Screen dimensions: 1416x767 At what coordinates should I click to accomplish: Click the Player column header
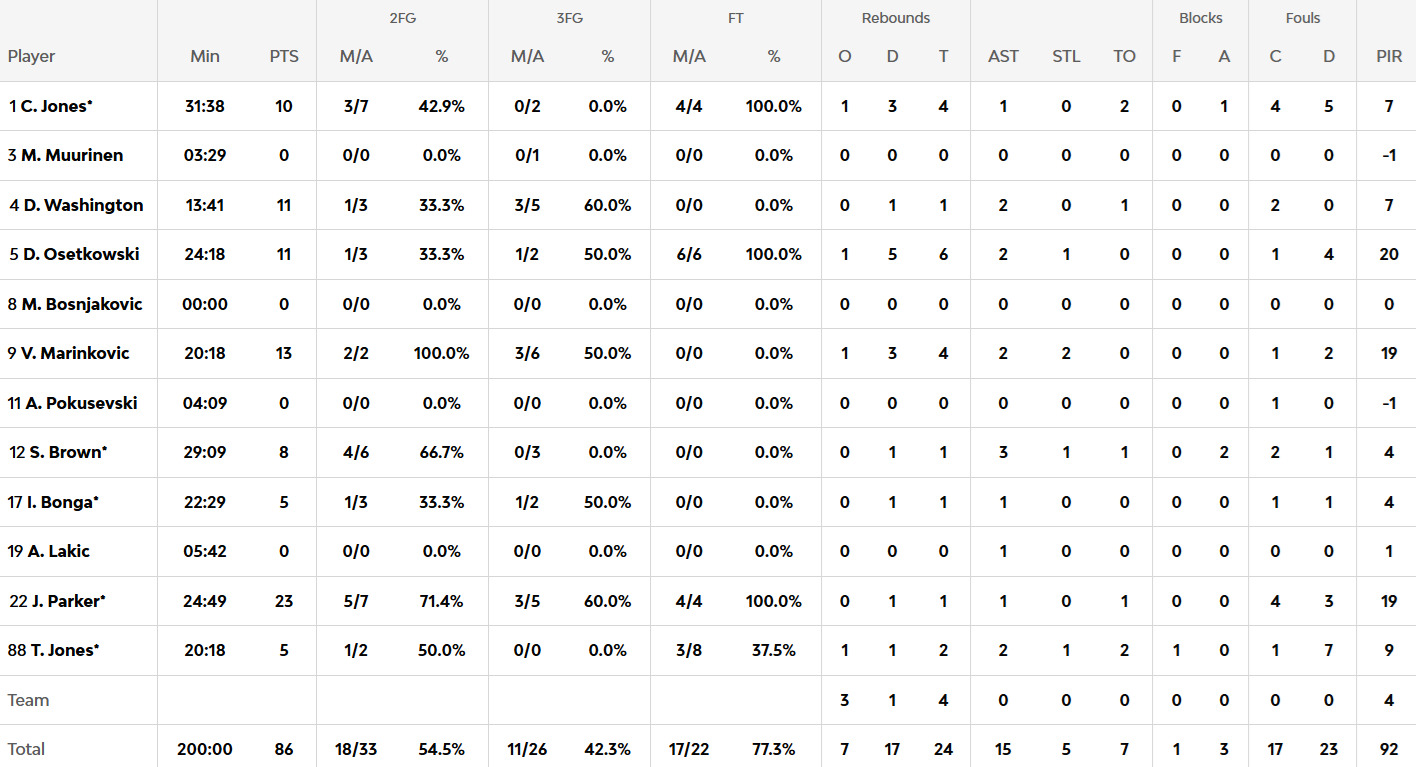[x=32, y=56]
